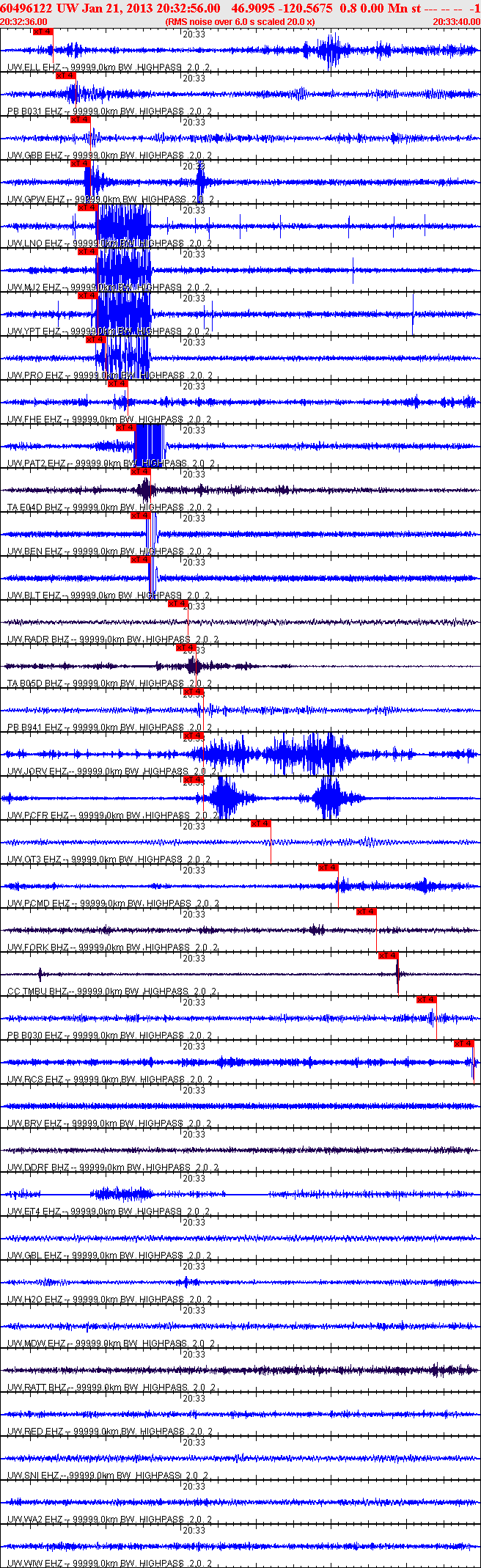Click the red pick marker on TA.B05D trace
This screenshot has width=481, height=1568.
click(x=186, y=648)
